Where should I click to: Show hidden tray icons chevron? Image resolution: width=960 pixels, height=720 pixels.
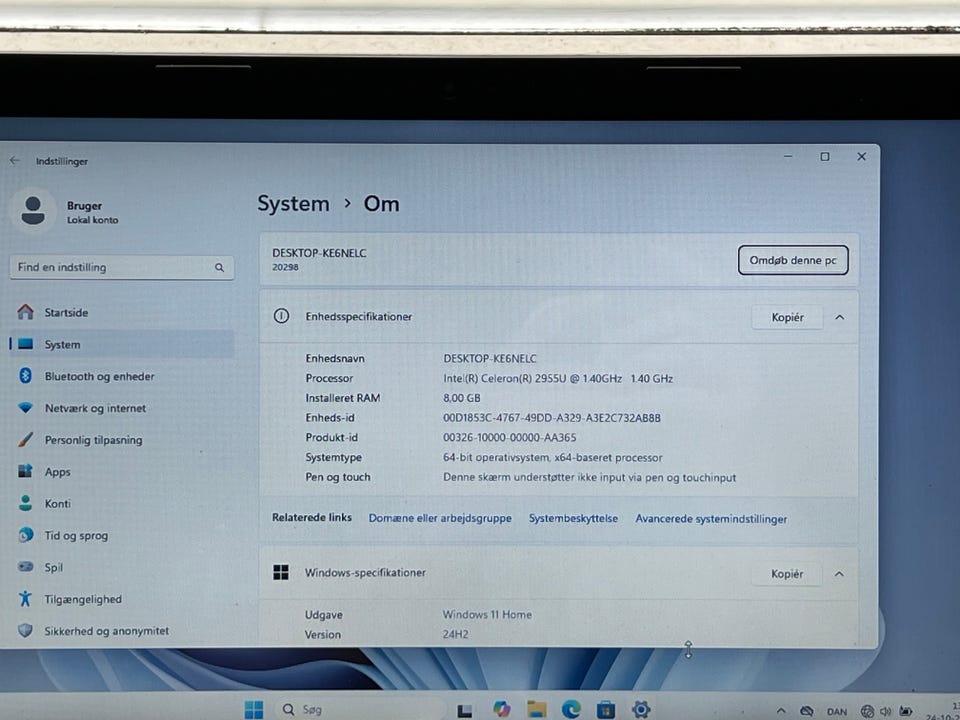tap(781, 711)
